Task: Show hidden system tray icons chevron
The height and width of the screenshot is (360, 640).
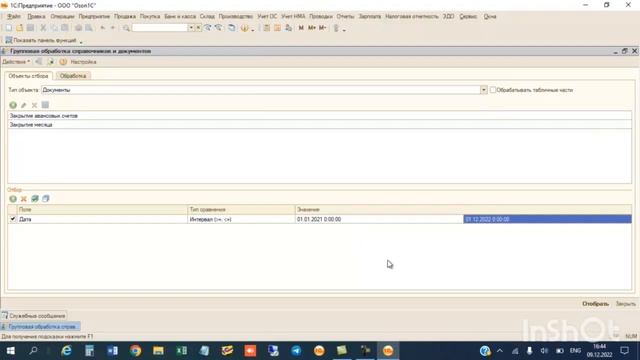Action: click(x=500, y=351)
